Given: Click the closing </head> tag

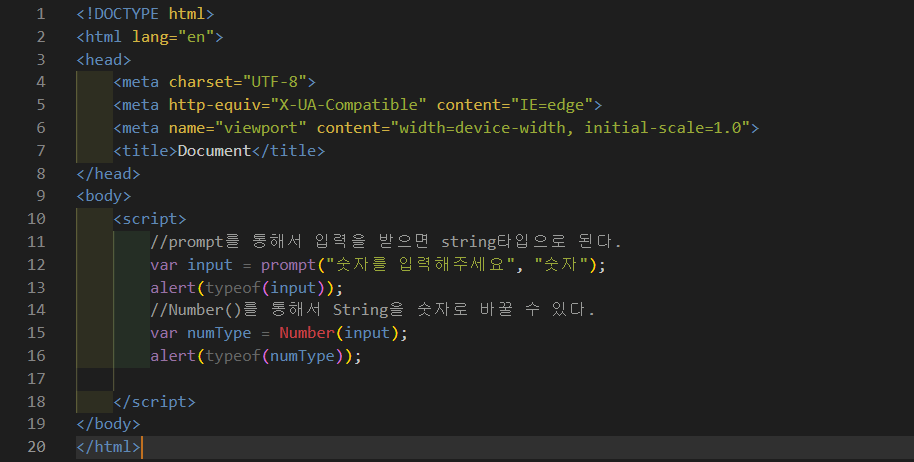Looking at the screenshot, I should point(108,174).
